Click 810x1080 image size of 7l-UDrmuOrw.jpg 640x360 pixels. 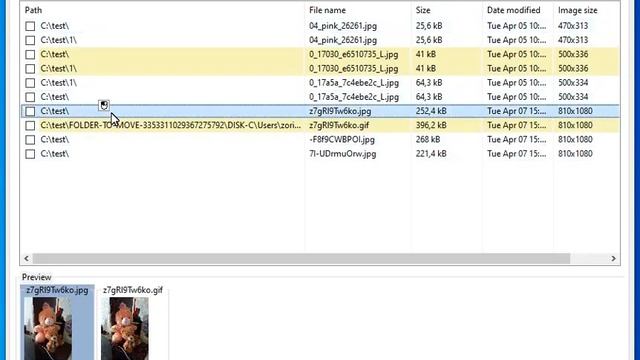coord(575,154)
